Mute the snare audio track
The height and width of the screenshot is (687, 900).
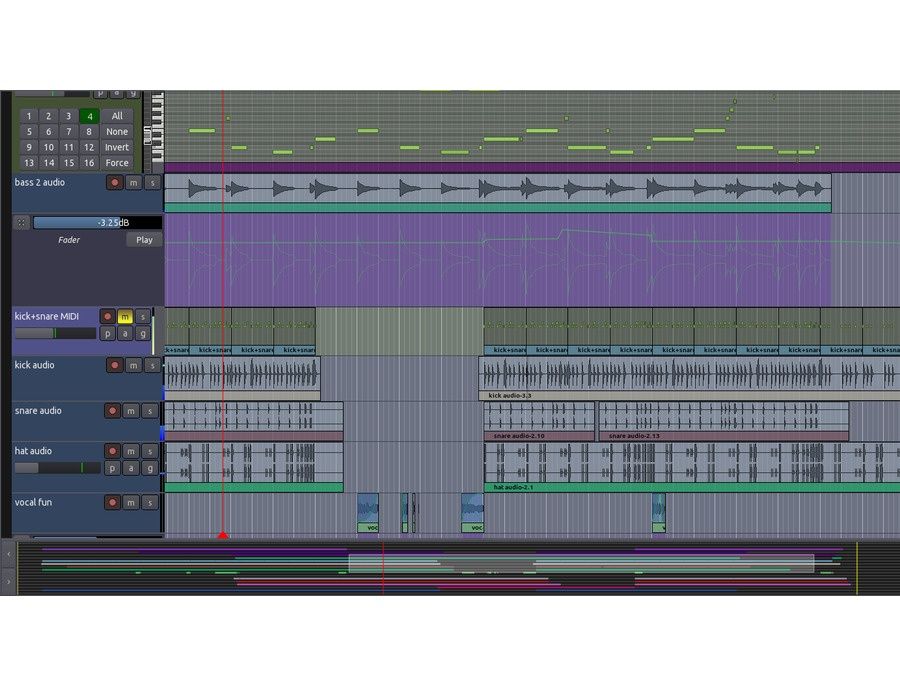(x=132, y=411)
